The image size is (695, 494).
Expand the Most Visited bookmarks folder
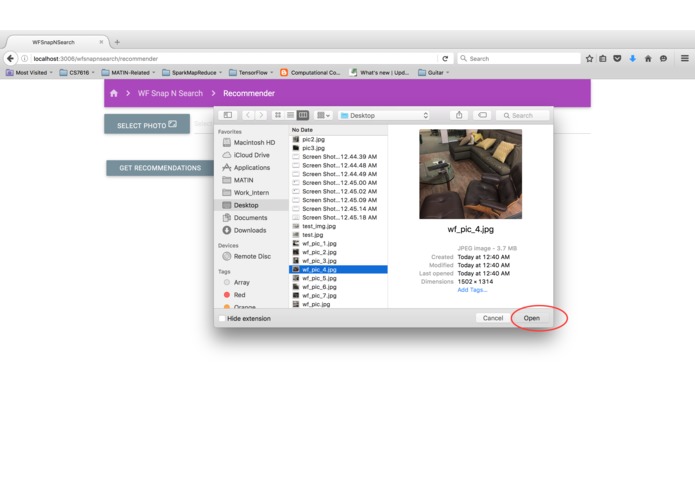pos(29,72)
